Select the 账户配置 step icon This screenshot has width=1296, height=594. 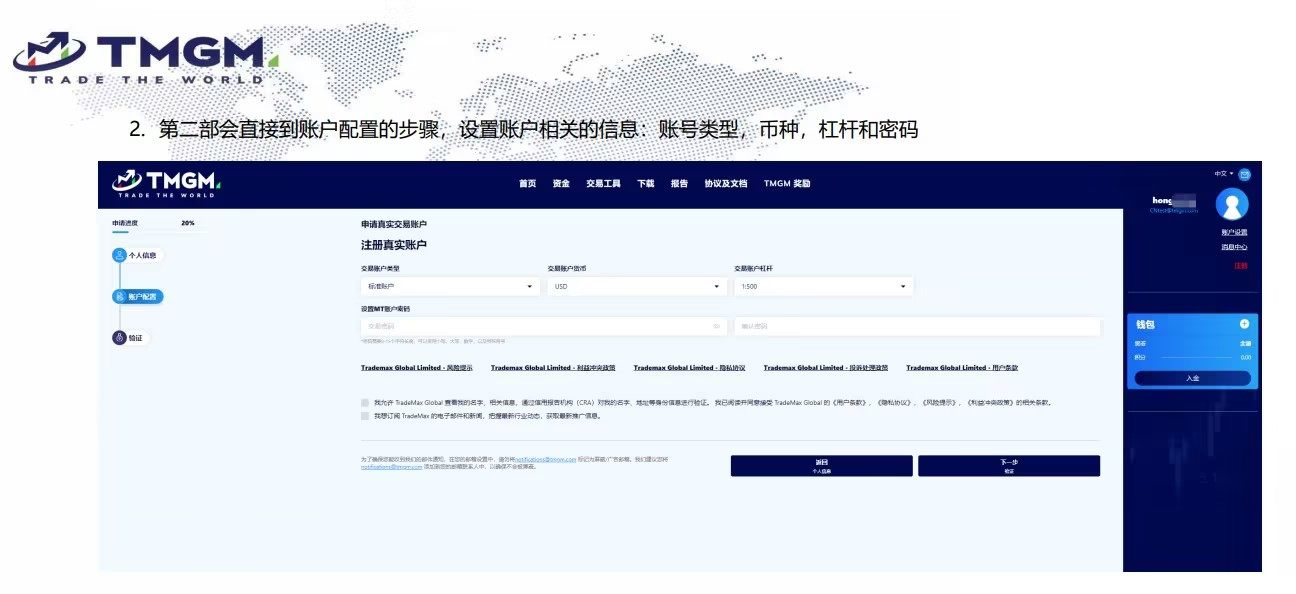(x=119, y=297)
